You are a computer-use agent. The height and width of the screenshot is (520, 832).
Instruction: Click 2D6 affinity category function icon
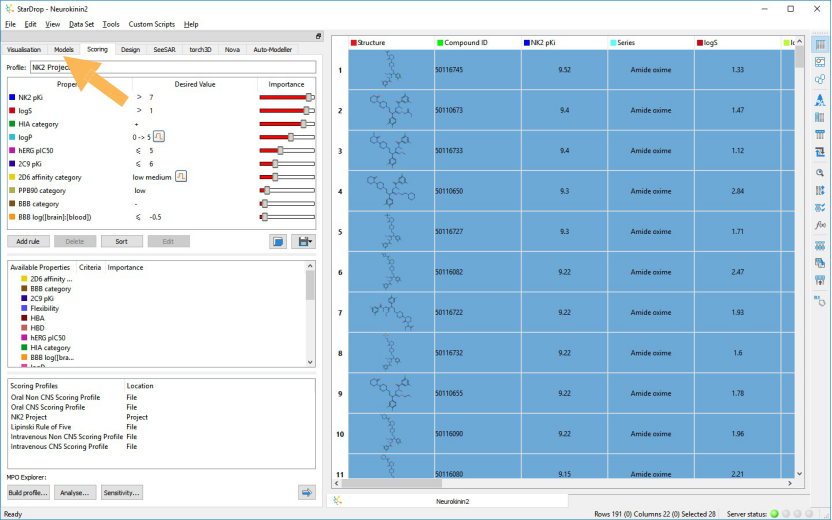tap(181, 176)
